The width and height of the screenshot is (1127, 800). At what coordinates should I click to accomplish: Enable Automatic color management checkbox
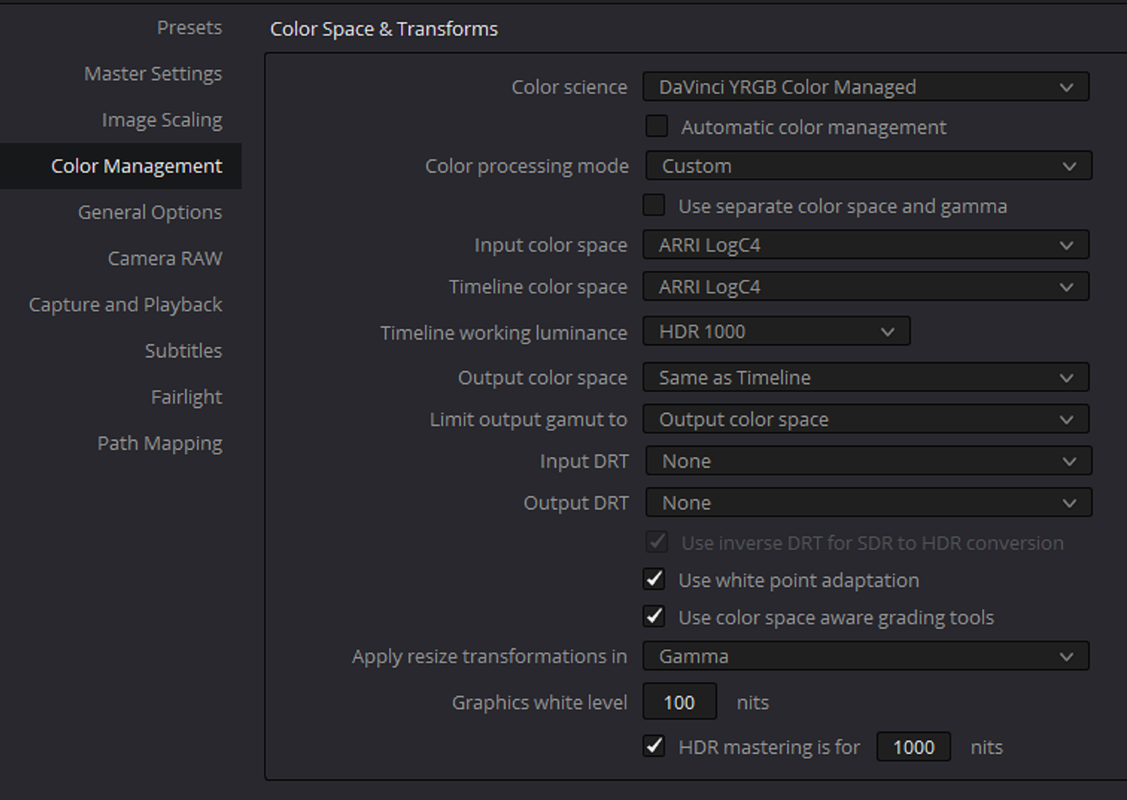[x=656, y=127]
